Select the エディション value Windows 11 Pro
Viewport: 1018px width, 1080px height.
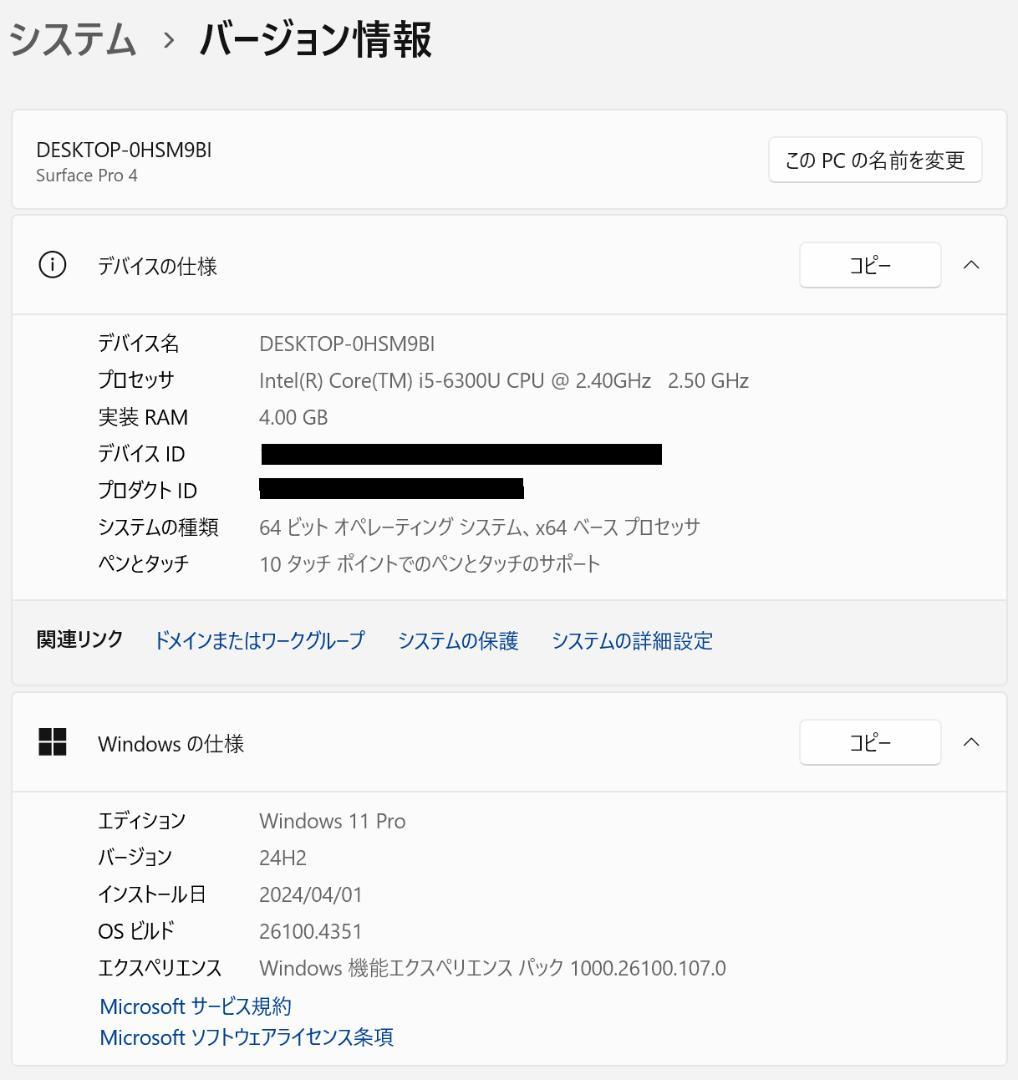click(x=332, y=820)
